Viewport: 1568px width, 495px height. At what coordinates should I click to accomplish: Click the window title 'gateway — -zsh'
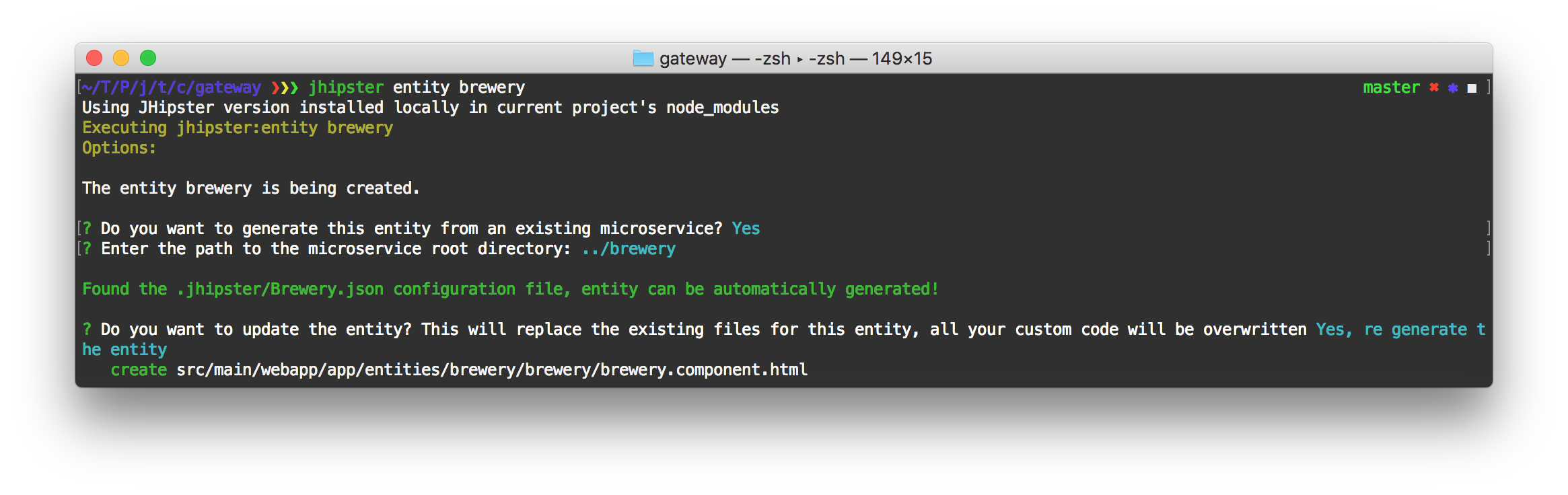coord(725,59)
